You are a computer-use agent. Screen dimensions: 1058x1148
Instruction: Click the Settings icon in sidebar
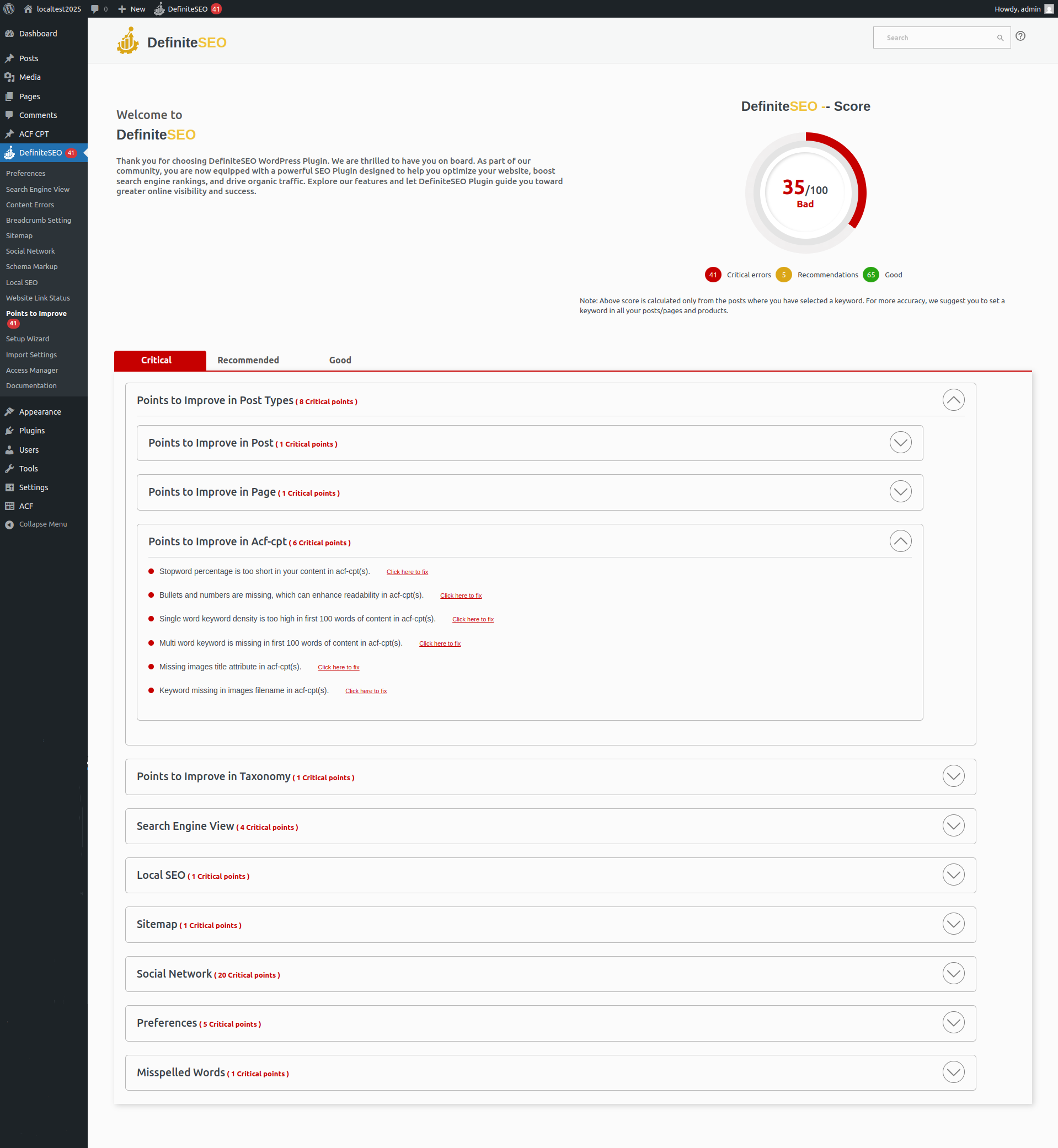10,487
